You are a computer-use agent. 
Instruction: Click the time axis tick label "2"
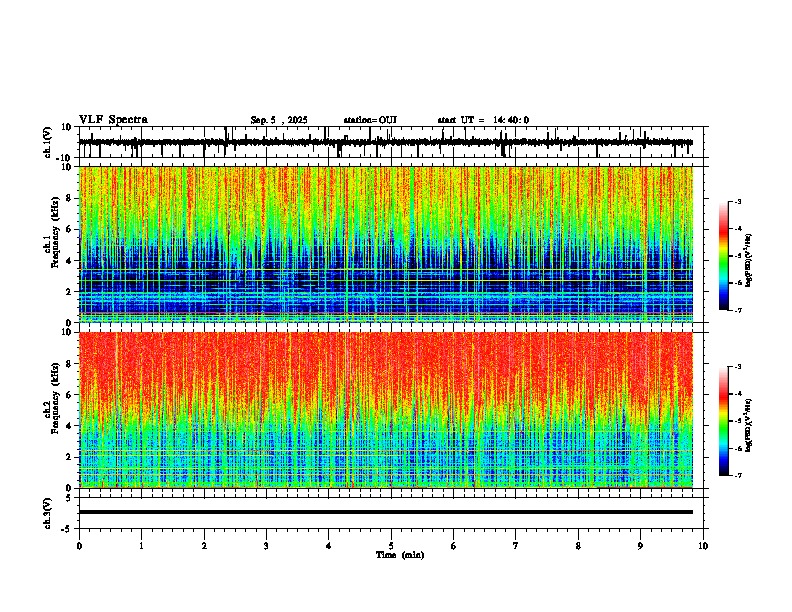pyautogui.click(x=204, y=546)
